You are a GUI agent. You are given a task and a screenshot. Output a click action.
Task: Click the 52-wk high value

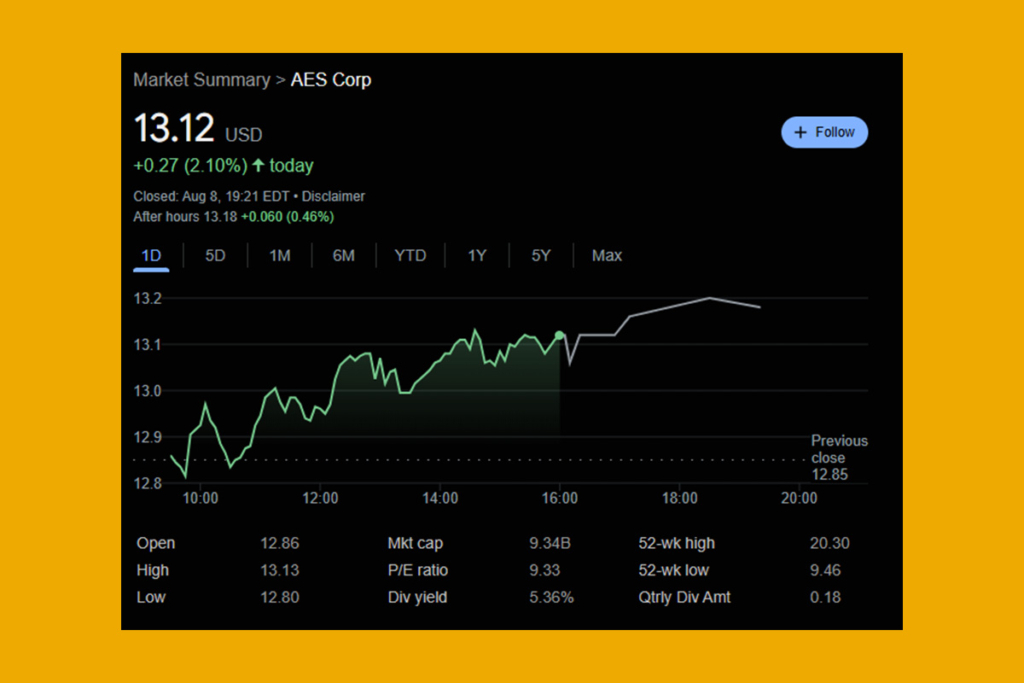(828, 543)
